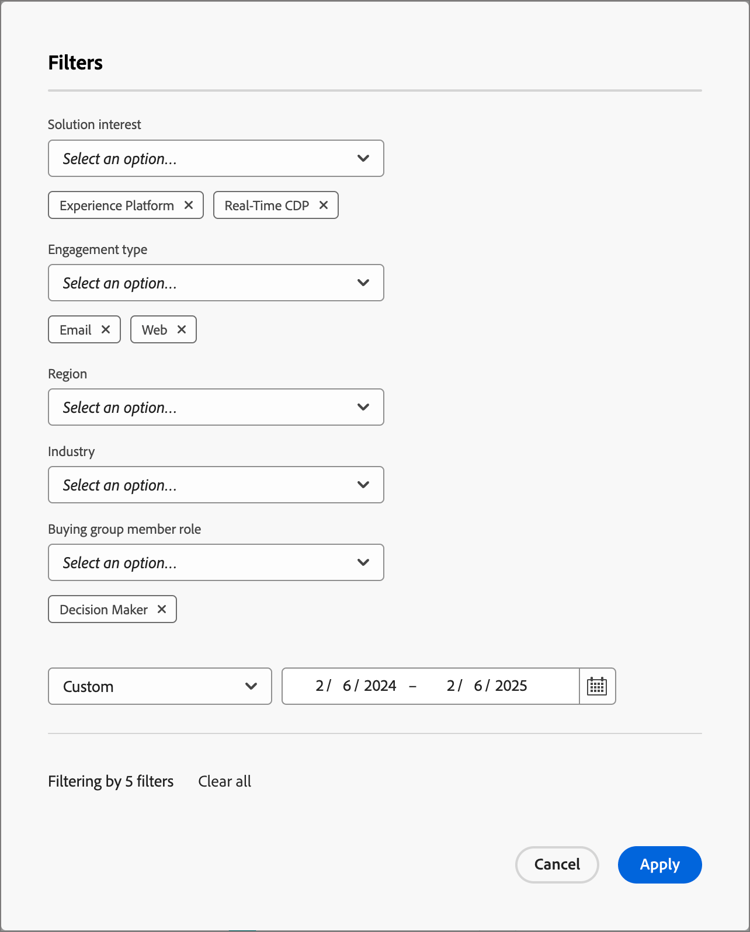Image resolution: width=750 pixels, height=932 pixels.
Task: Select the start date year 2024
Action: tap(380, 686)
